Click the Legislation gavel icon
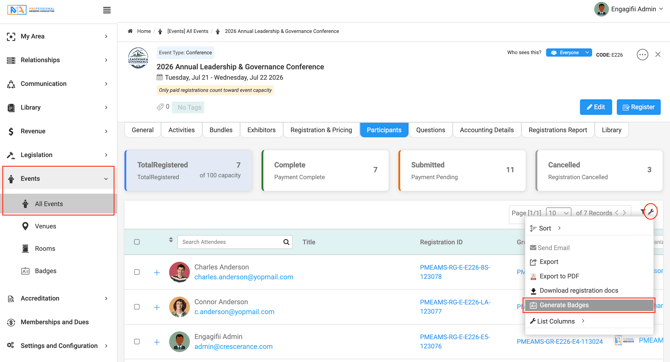The image size is (670, 362). pos(11,155)
